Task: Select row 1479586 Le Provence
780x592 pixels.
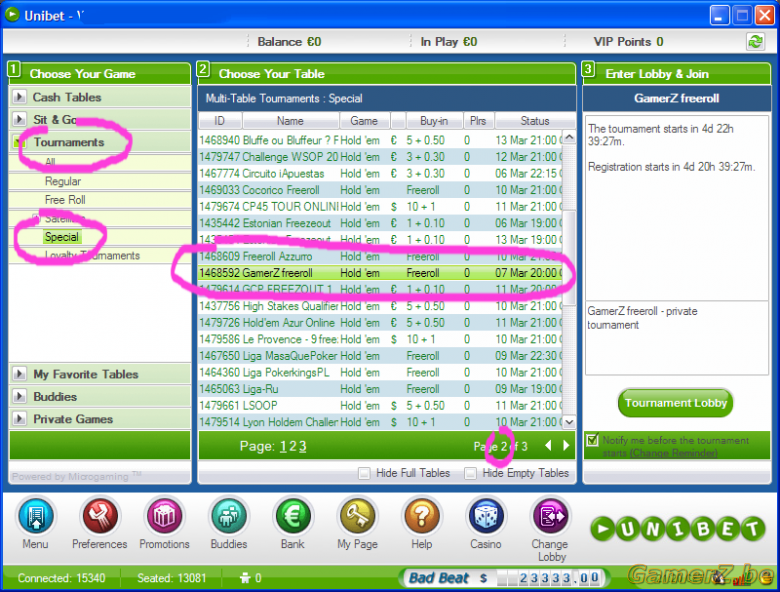Action: coord(381,339)
